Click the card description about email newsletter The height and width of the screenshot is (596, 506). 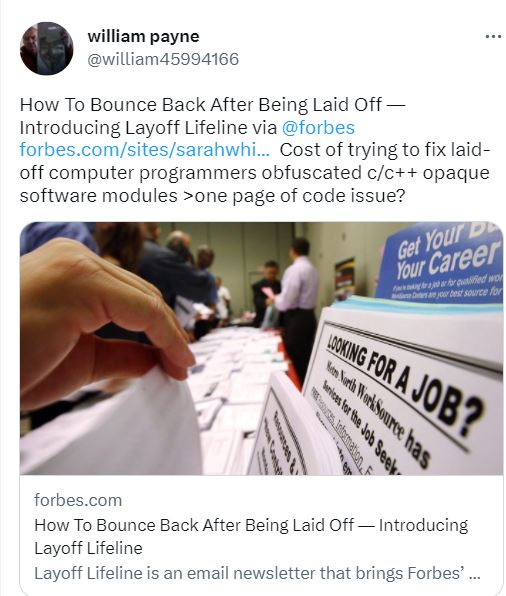[257, 573]
